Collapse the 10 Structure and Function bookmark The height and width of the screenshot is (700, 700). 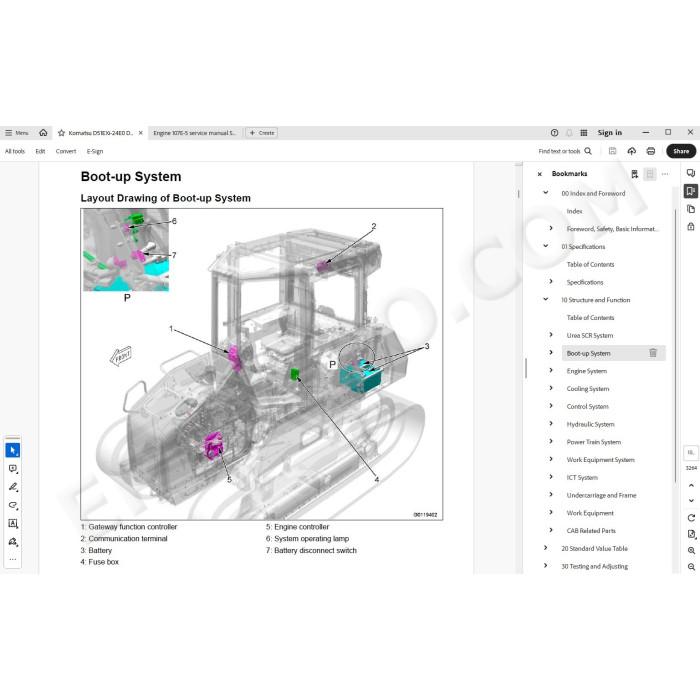(546, 300)
